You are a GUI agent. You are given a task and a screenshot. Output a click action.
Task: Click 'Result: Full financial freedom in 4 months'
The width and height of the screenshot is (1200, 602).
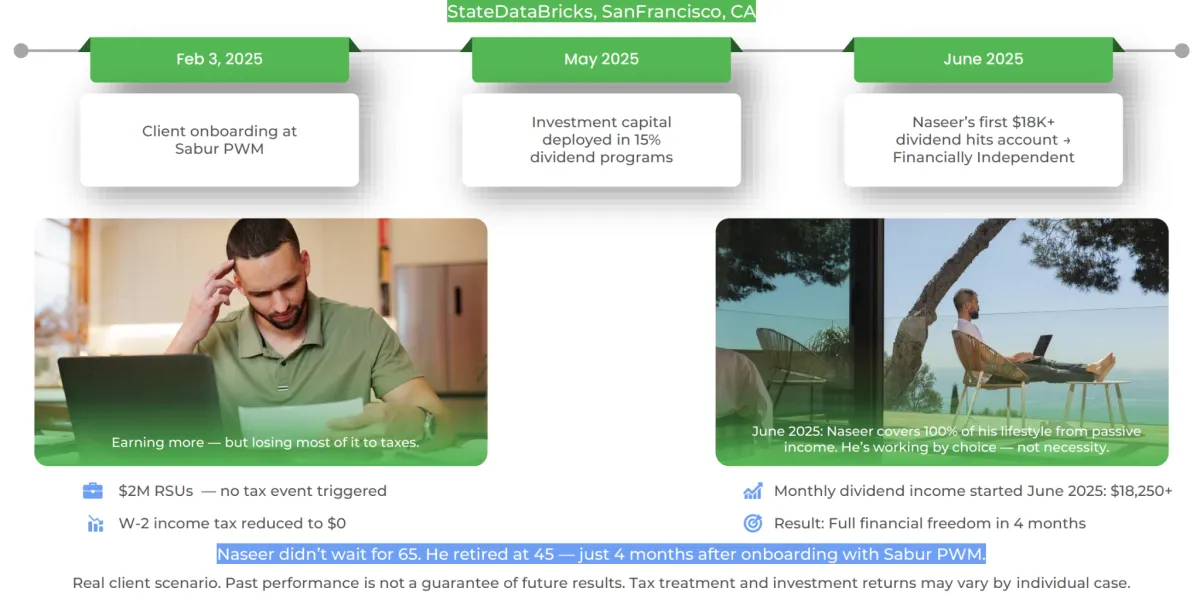tap(930, 523)
